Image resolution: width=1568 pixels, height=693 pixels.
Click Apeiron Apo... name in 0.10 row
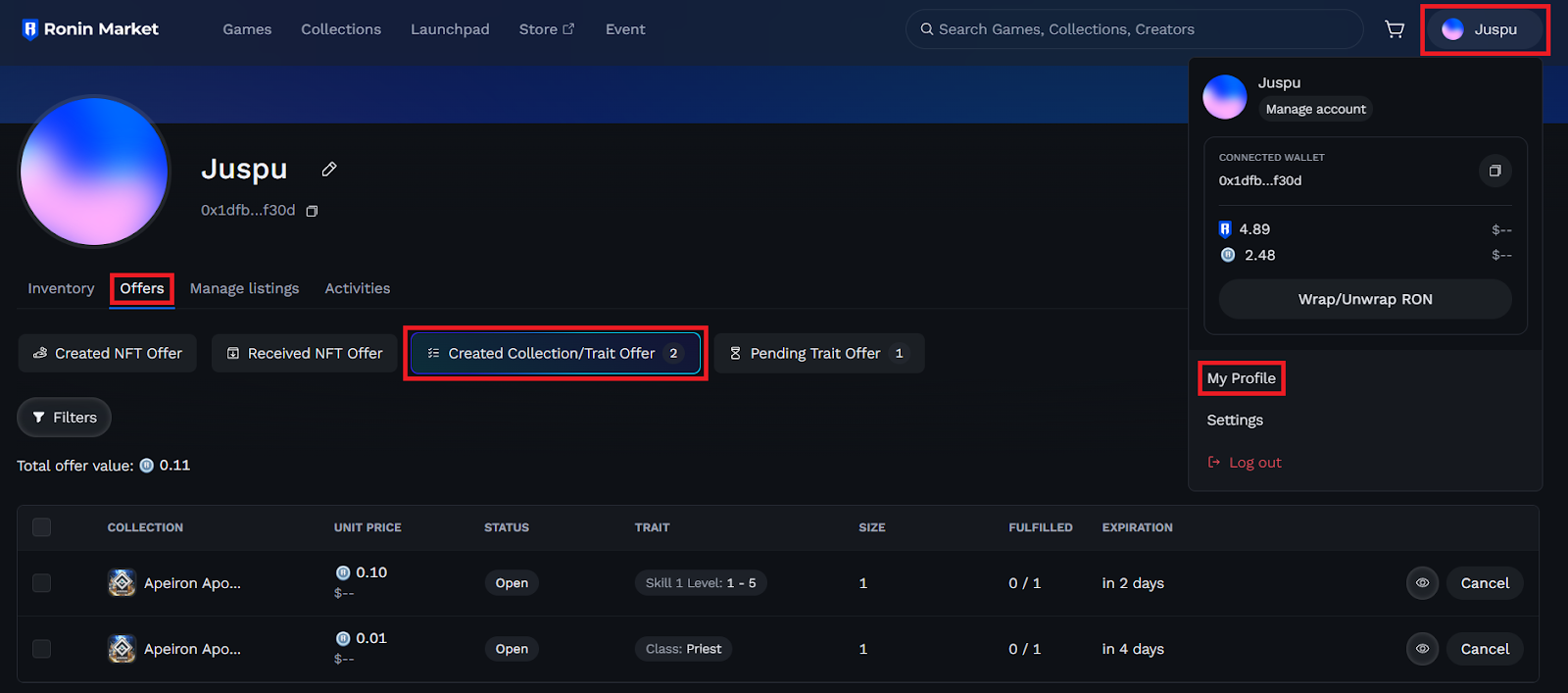pyautogui.click(x=192, y=583)
